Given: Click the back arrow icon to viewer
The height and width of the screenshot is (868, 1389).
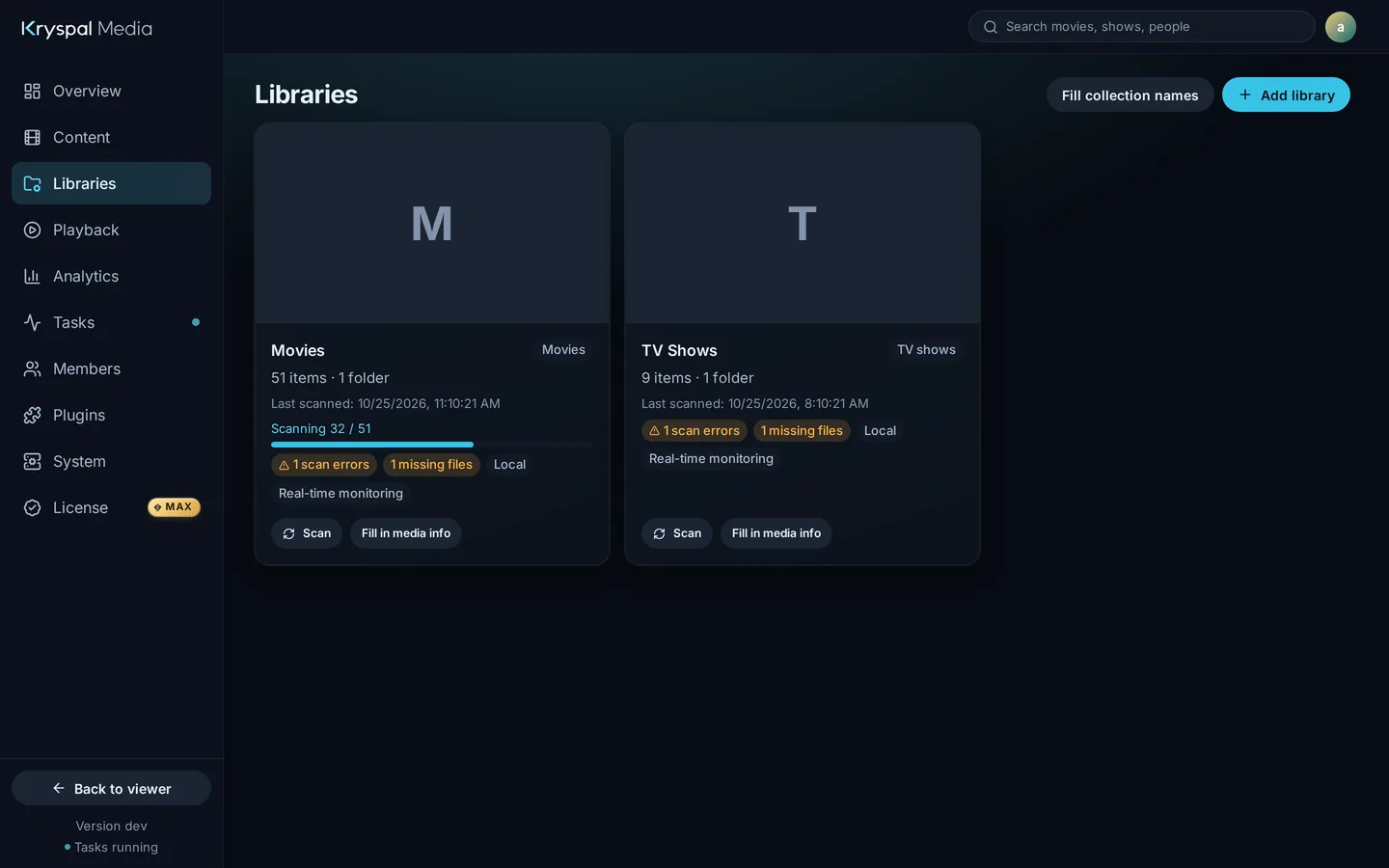Looking at the screenshot, I should [59, 788].
